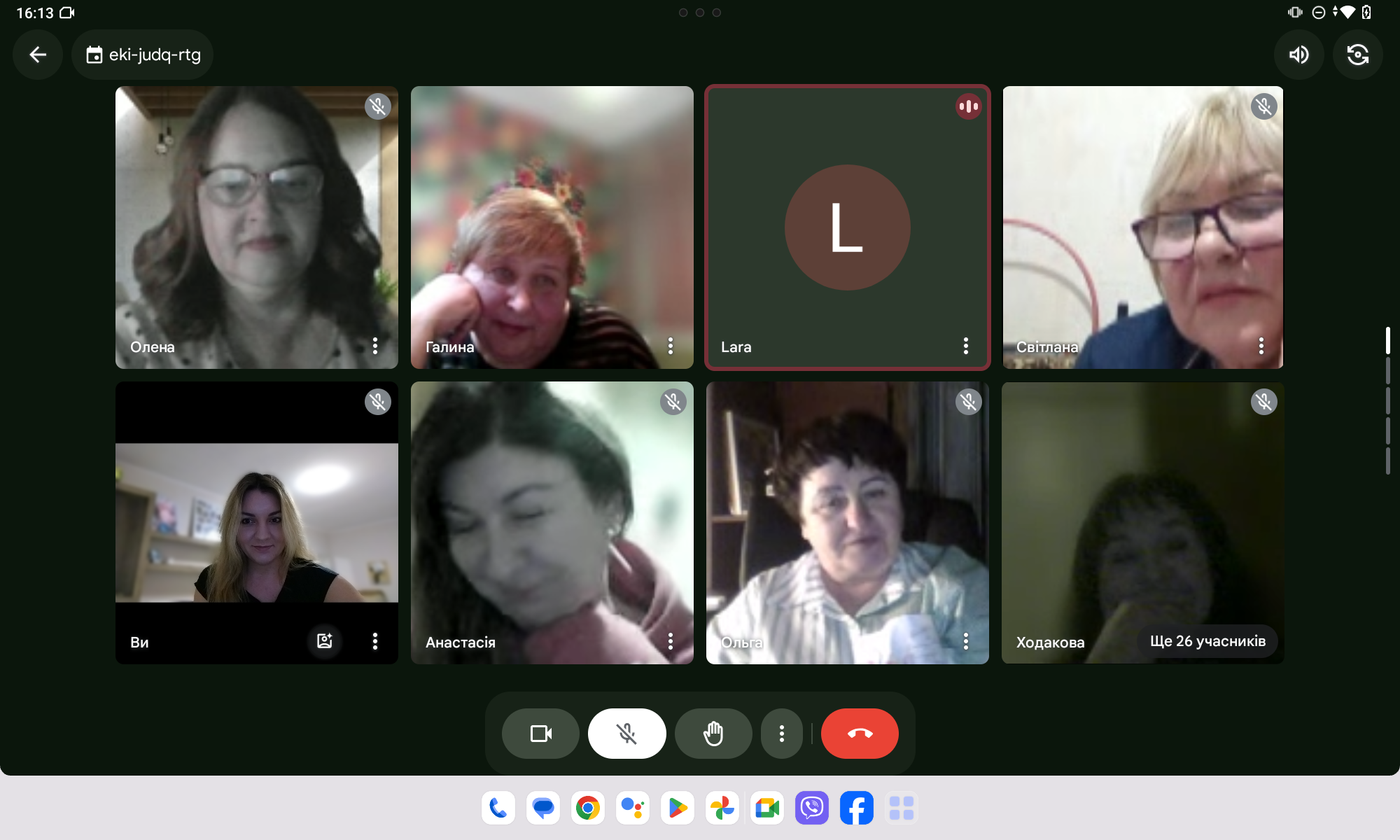The width and height of the screenshot is (1400, 840).
Task: Toggle the camera off
Action: coord(540,734)
